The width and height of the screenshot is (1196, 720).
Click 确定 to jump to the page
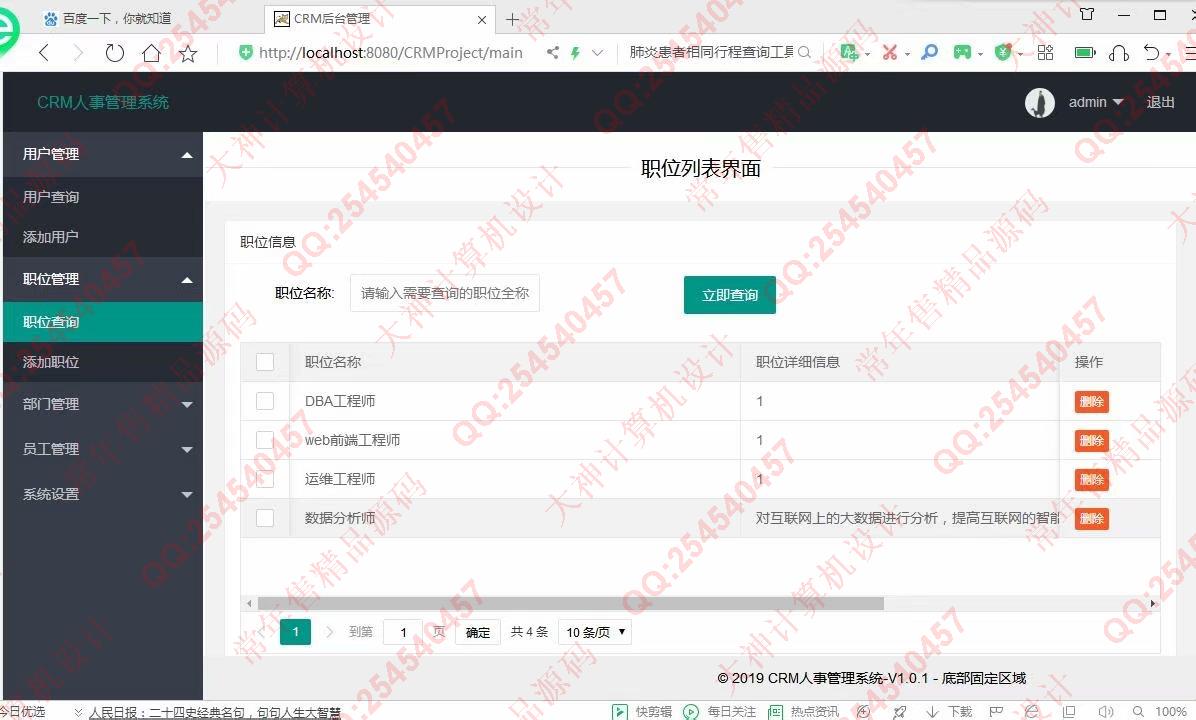(477, 632)
